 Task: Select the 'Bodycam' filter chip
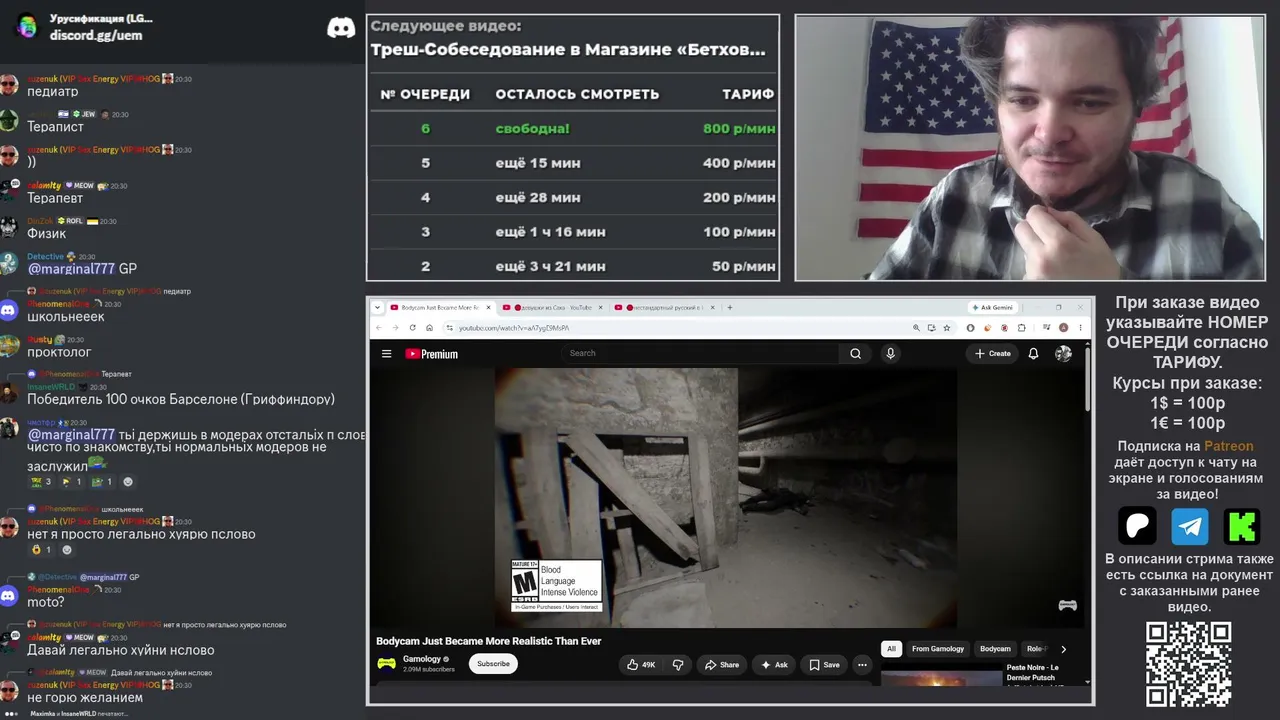(x=995, y=649)
